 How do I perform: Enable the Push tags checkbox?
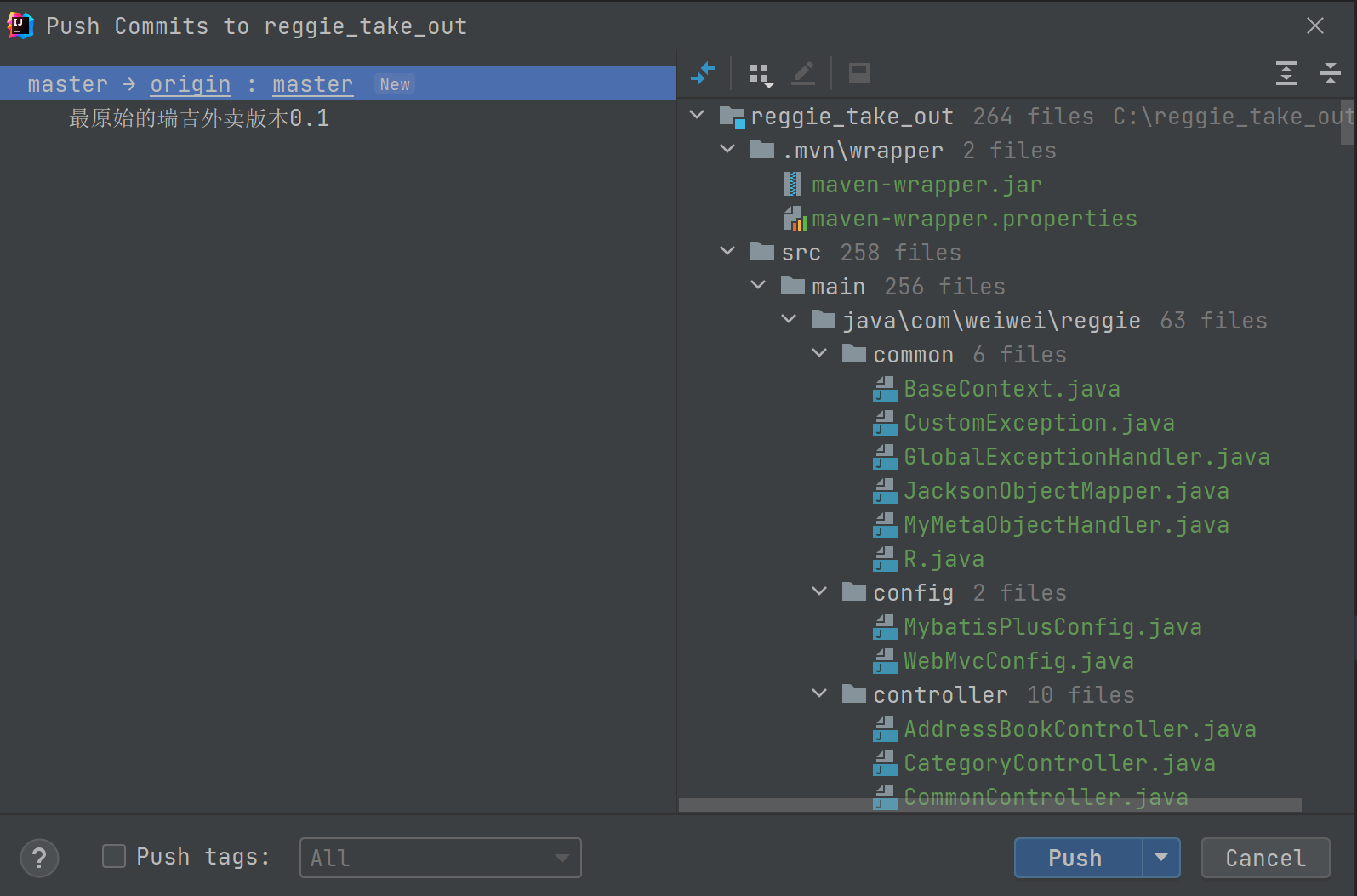[114, 856]
